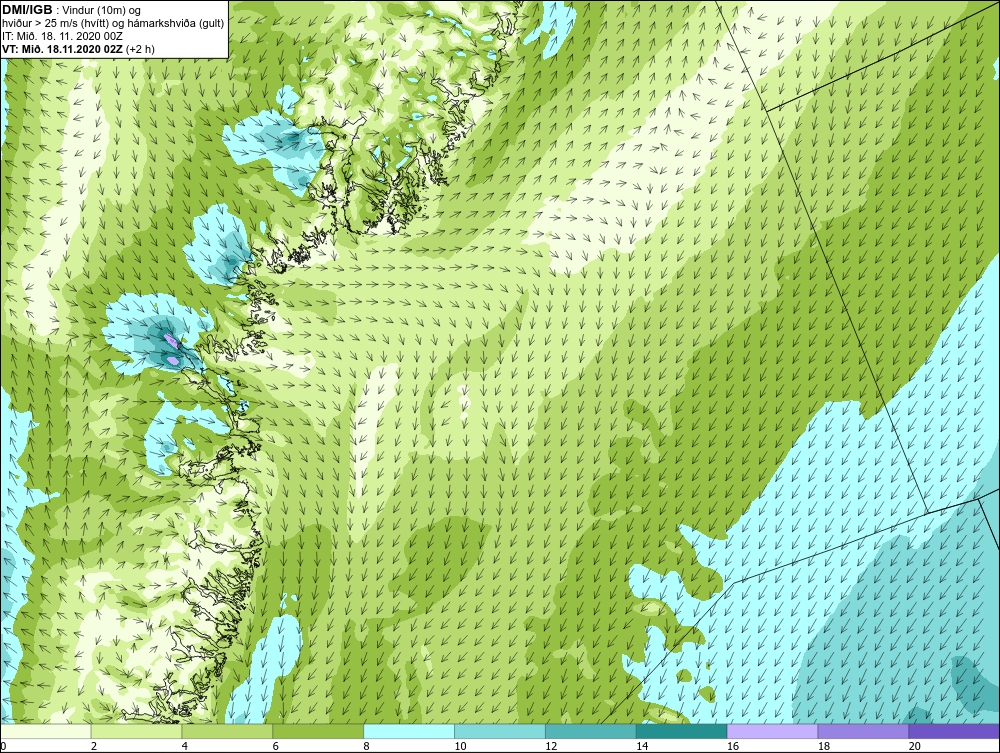This screenshot has height=753, width=1000.
Task: Click the legend scale value 12
Action: point(551,746)
